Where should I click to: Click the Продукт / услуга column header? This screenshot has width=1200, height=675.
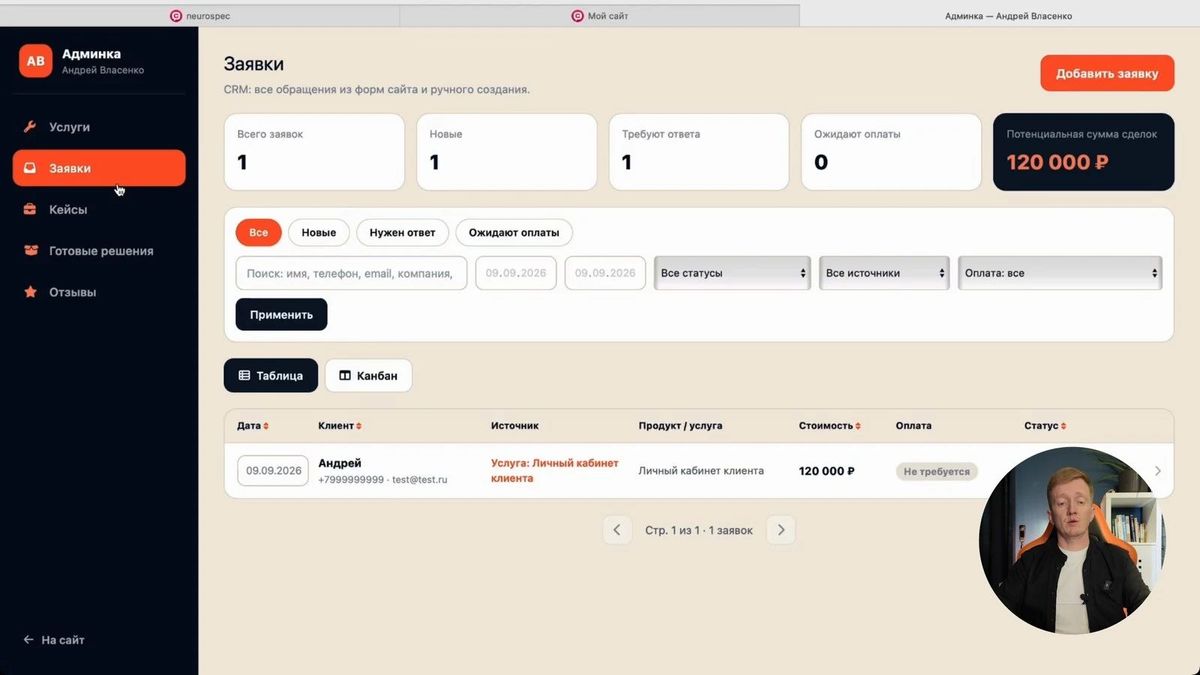pos(680,426)
